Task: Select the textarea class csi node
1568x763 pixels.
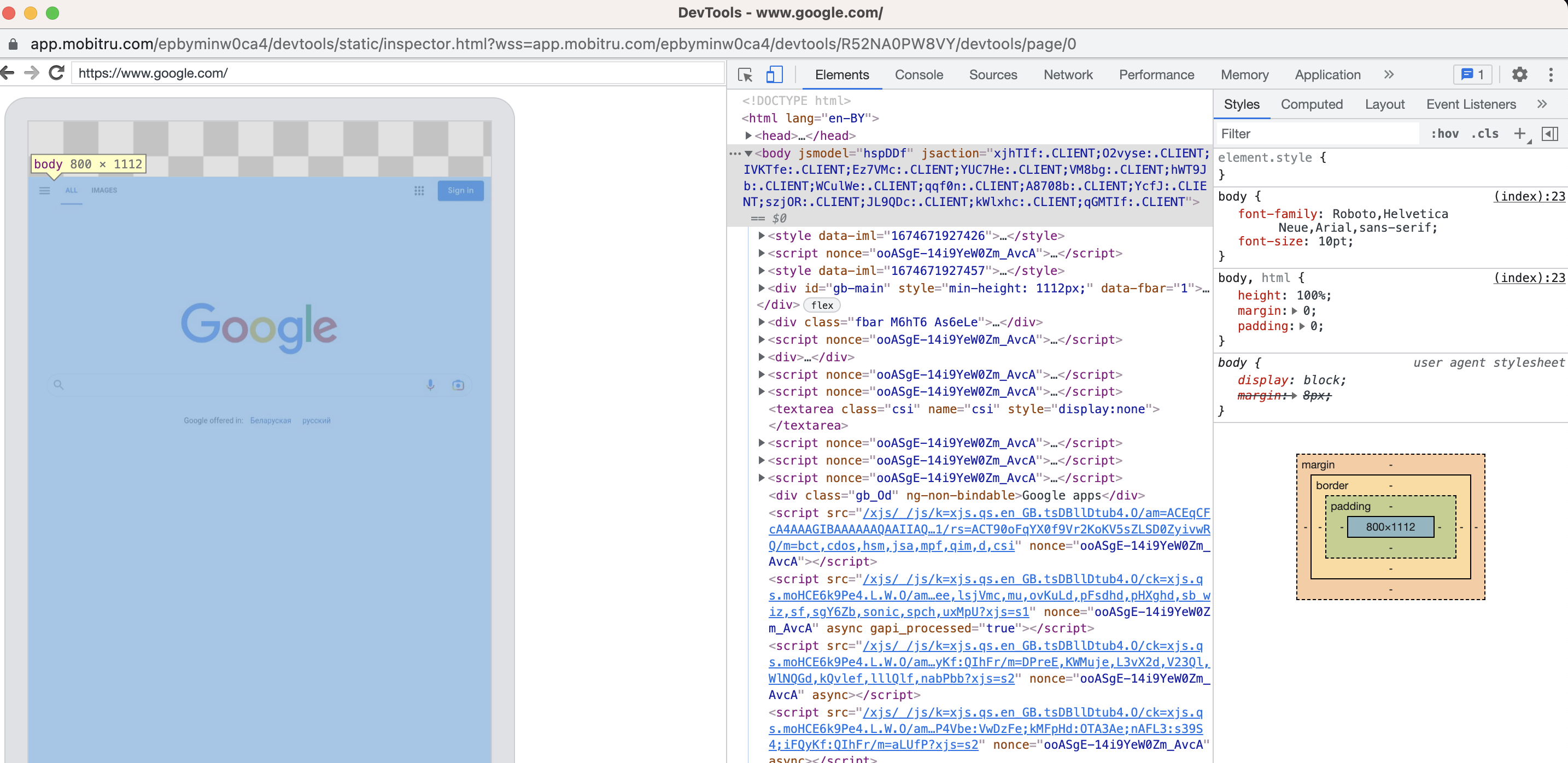Action: coord(963,418)
